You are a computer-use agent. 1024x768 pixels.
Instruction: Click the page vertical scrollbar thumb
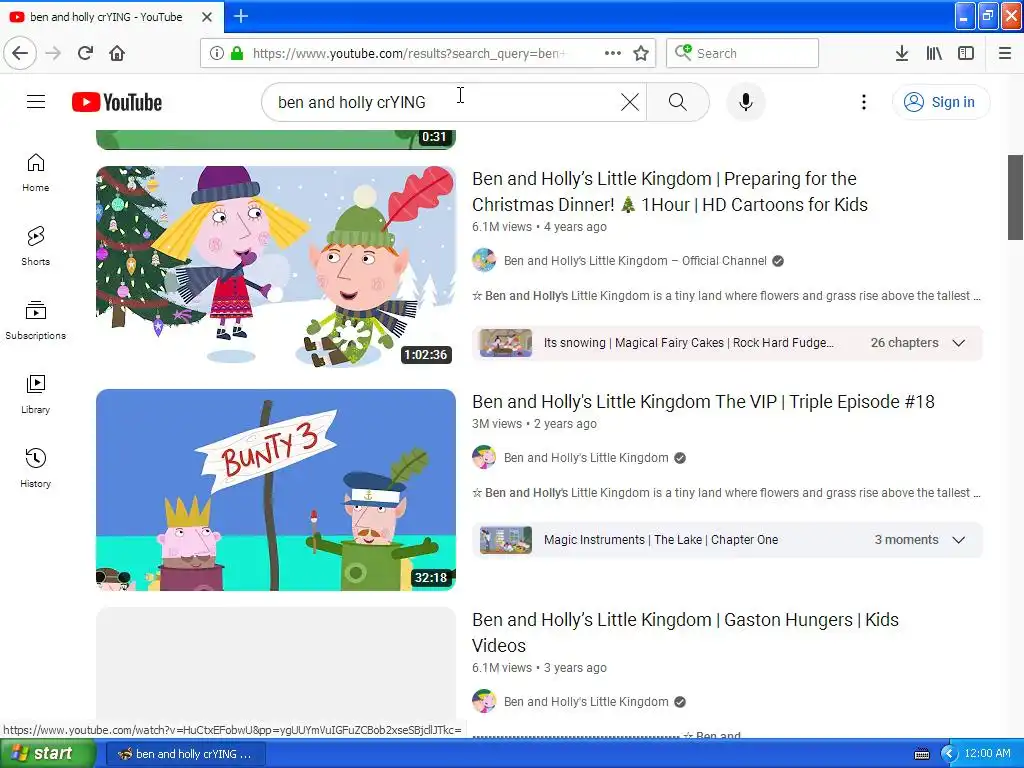(x=1016, y=197)
